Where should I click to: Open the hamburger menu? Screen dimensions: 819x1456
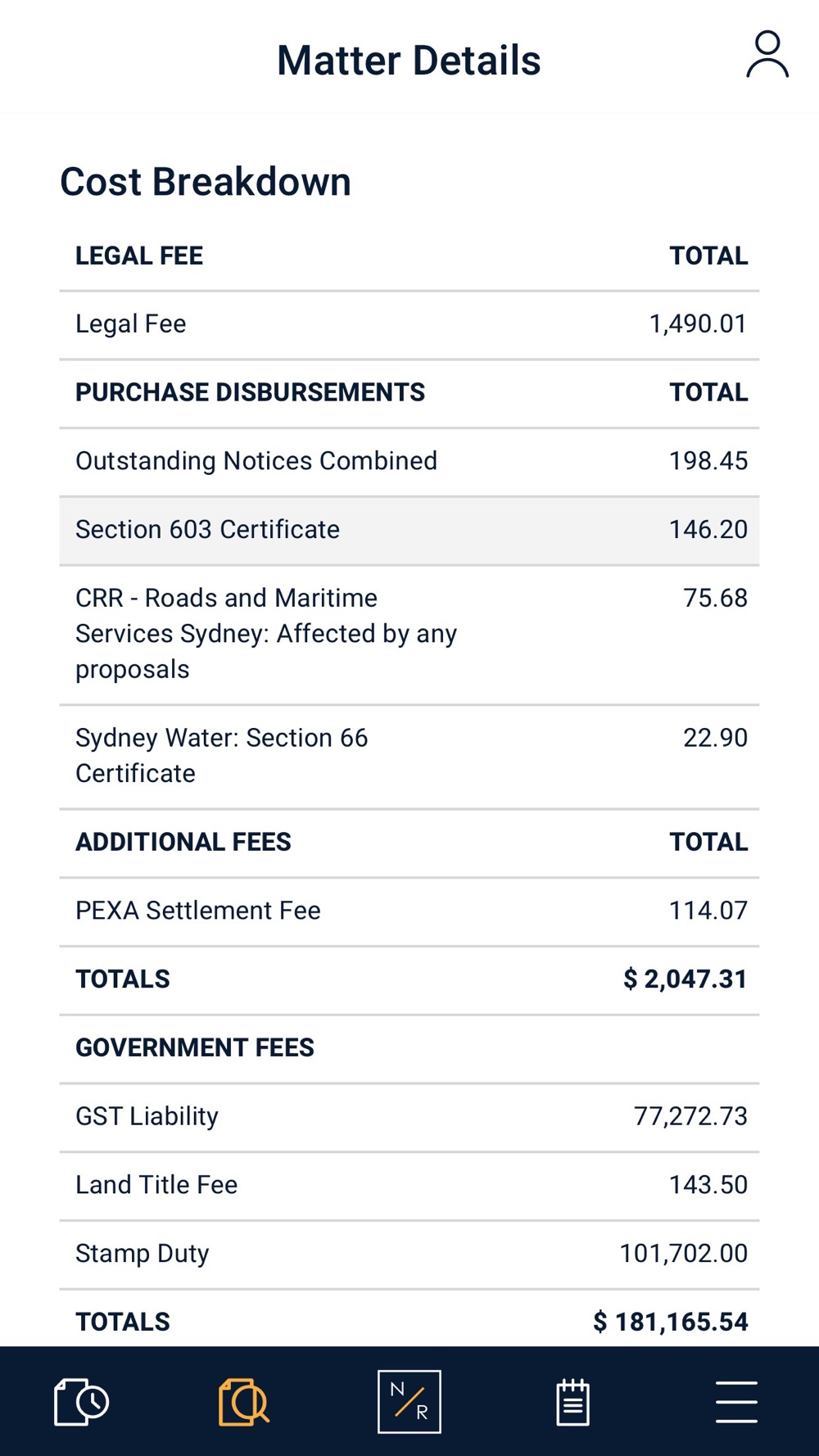click(x=736, y=1402)
